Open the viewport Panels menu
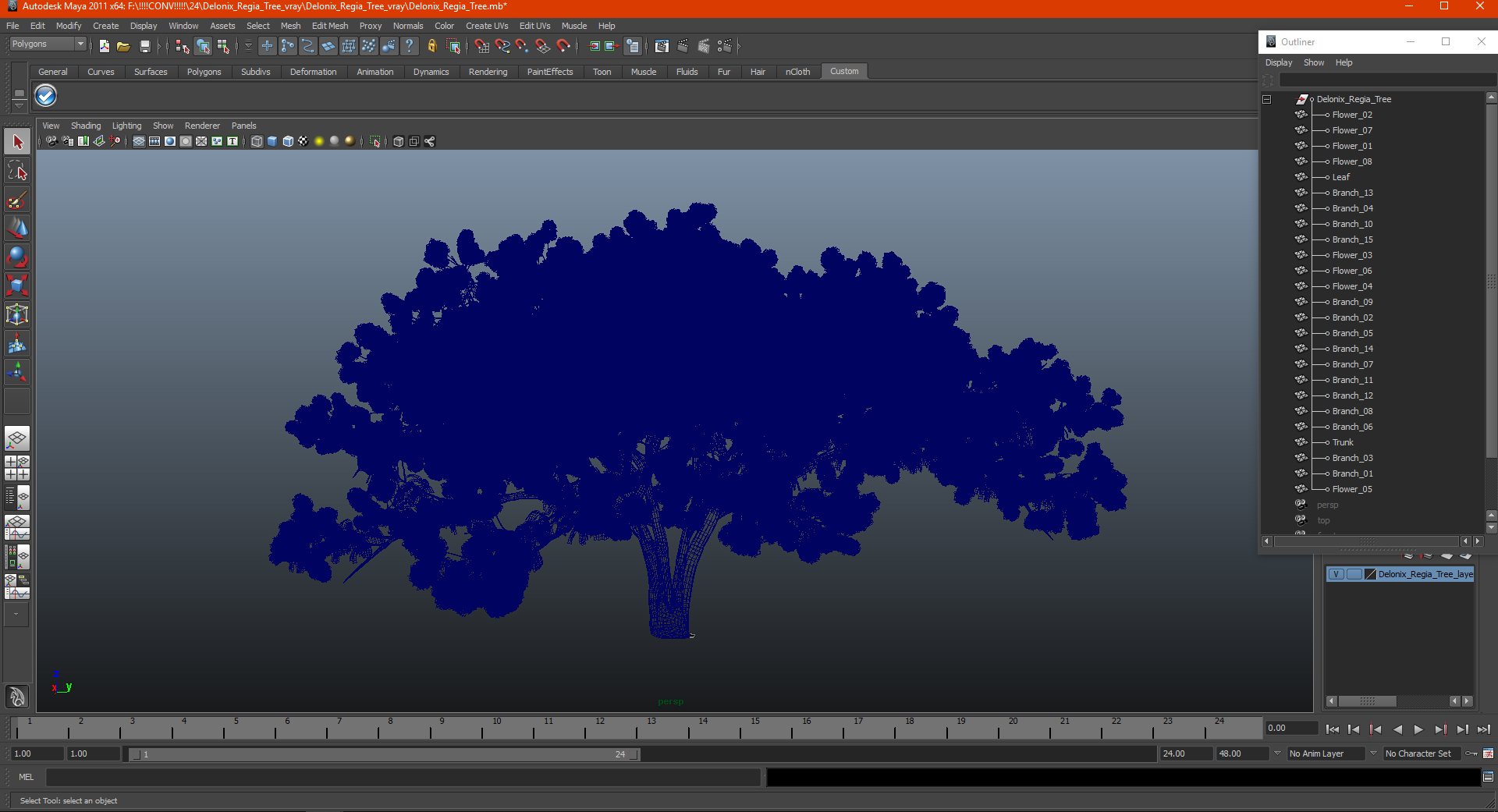Screen dimensions: 1498x812 [x=243, y=126]
